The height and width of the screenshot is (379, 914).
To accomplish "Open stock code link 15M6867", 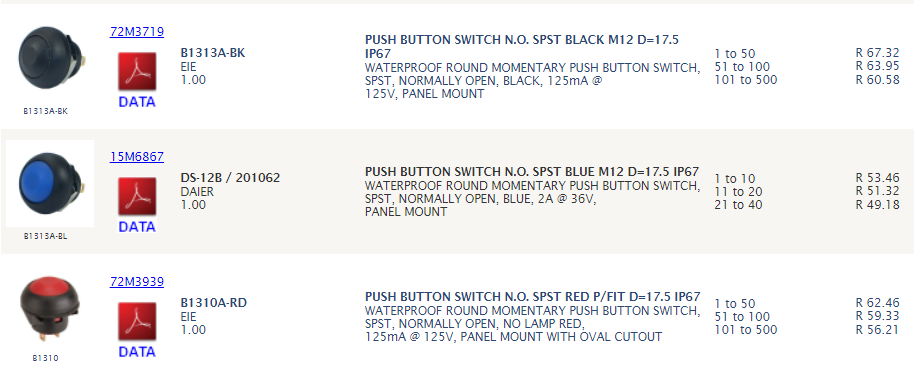I will 137,156.
